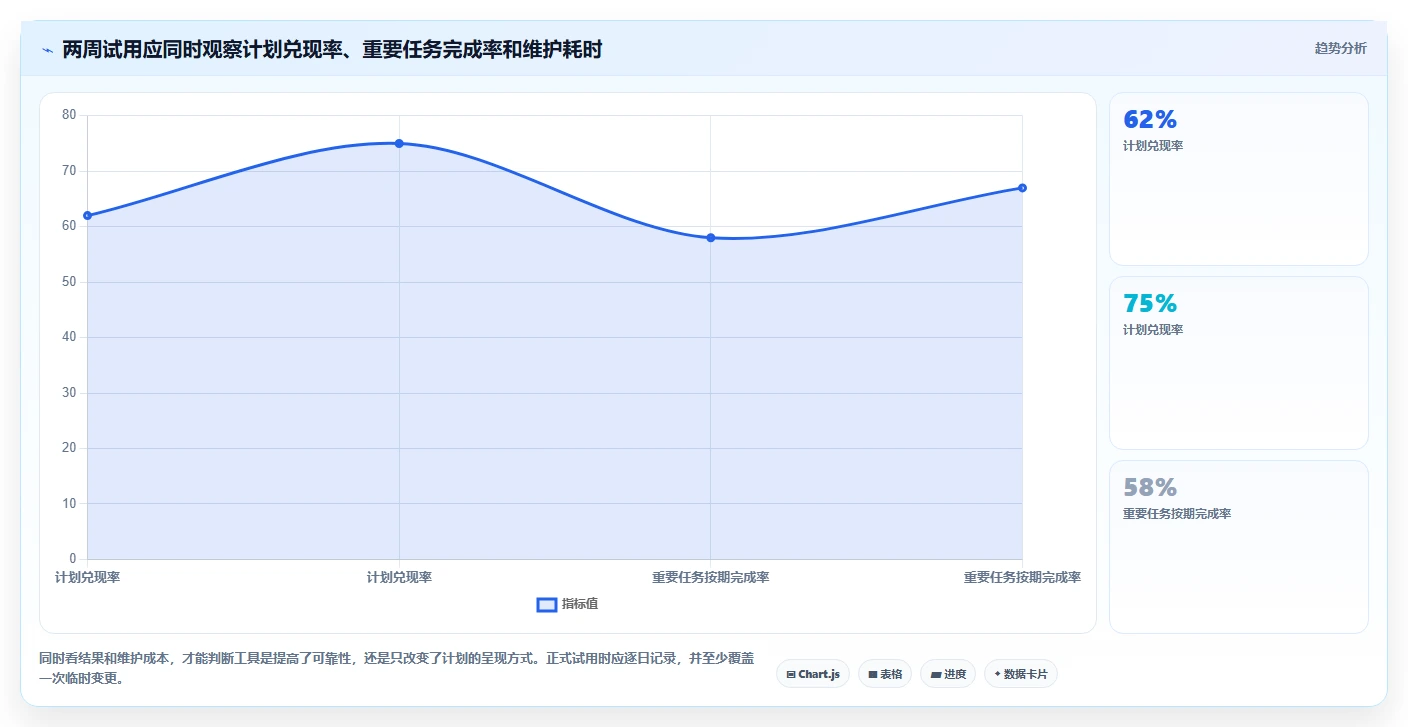Click the 数据卡片 tag text
The image size is (1408, 727).
coord(1025,675)
